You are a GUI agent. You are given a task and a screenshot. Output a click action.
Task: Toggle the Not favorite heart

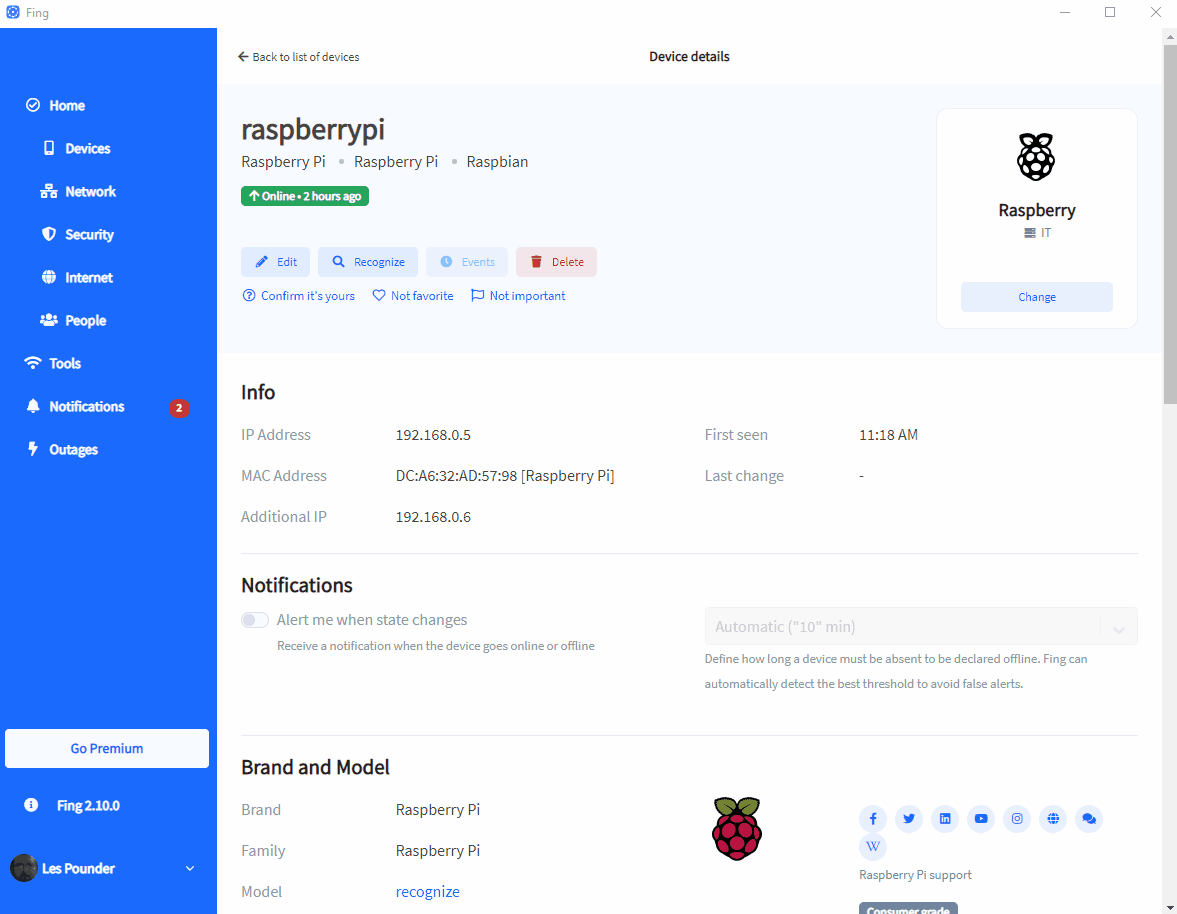point(413,296)
